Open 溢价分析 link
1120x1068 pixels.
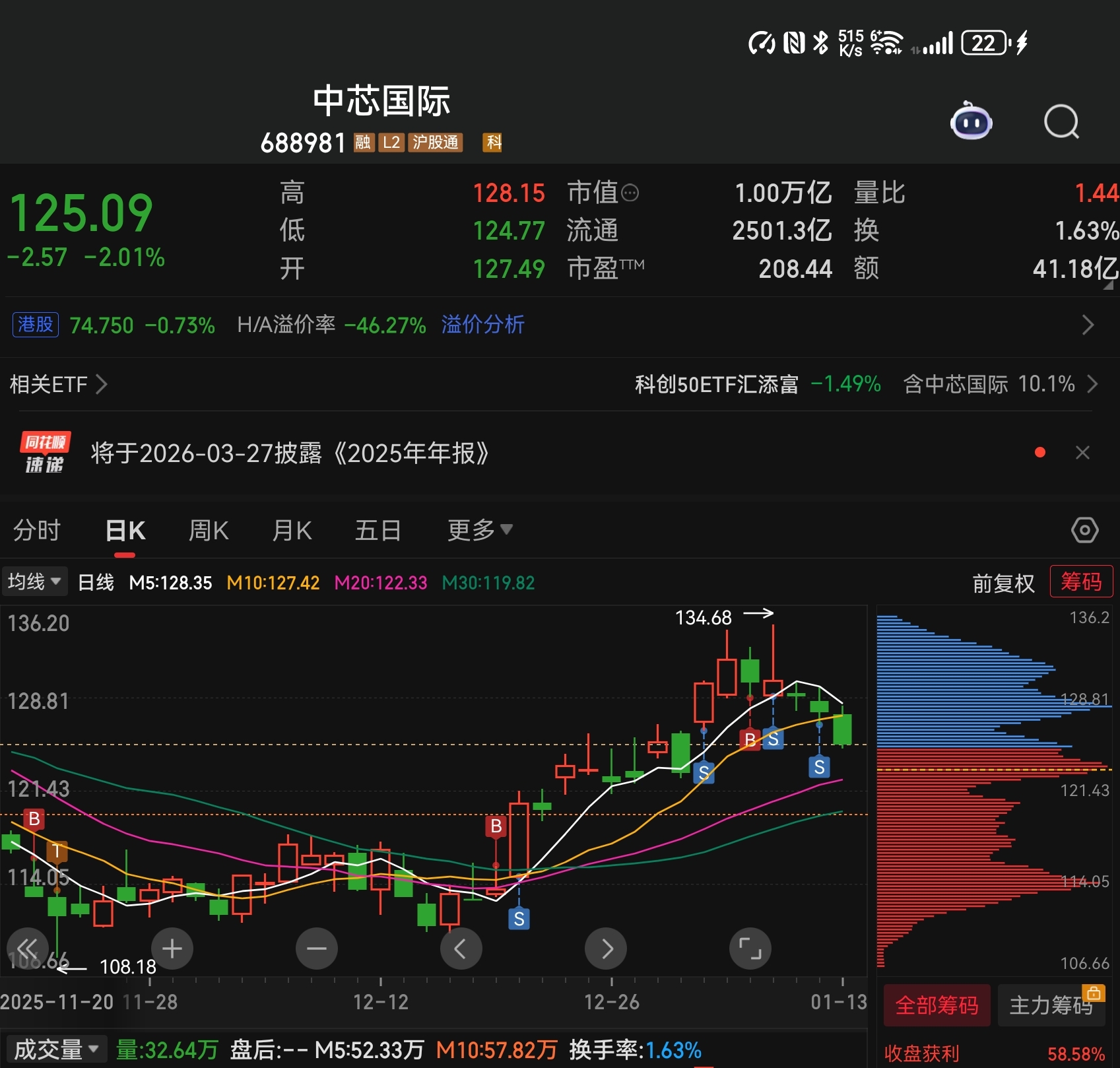click(482, 325)
